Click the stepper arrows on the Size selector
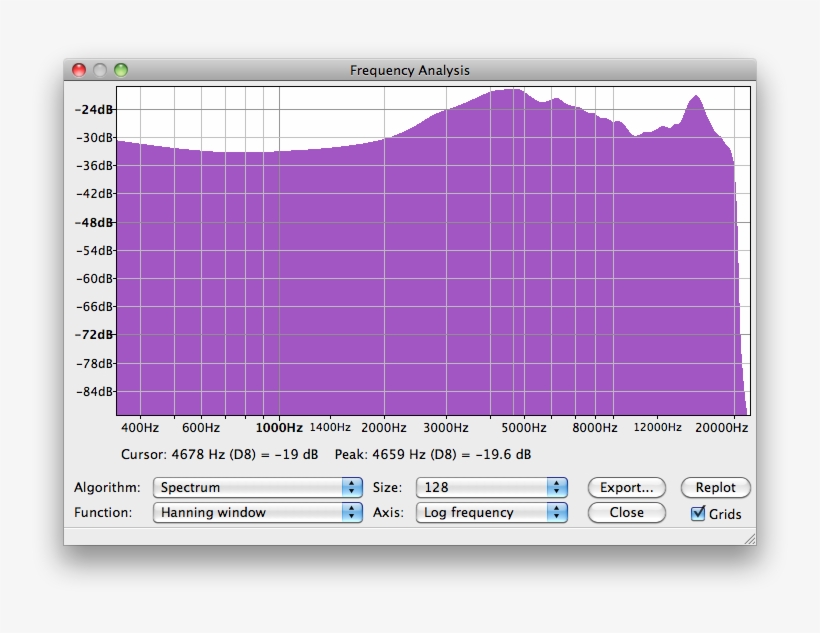Viewport: 820px width, 633px height. pyautogui.click(x=557, y=488)
